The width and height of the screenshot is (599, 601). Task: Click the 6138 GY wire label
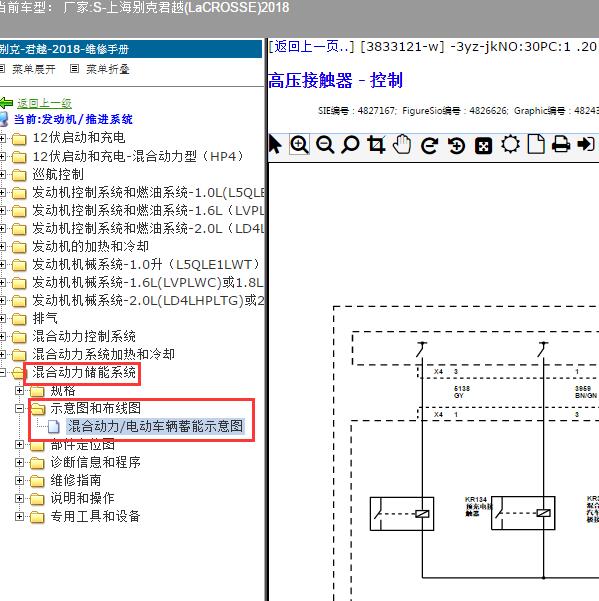coord(461,392)
